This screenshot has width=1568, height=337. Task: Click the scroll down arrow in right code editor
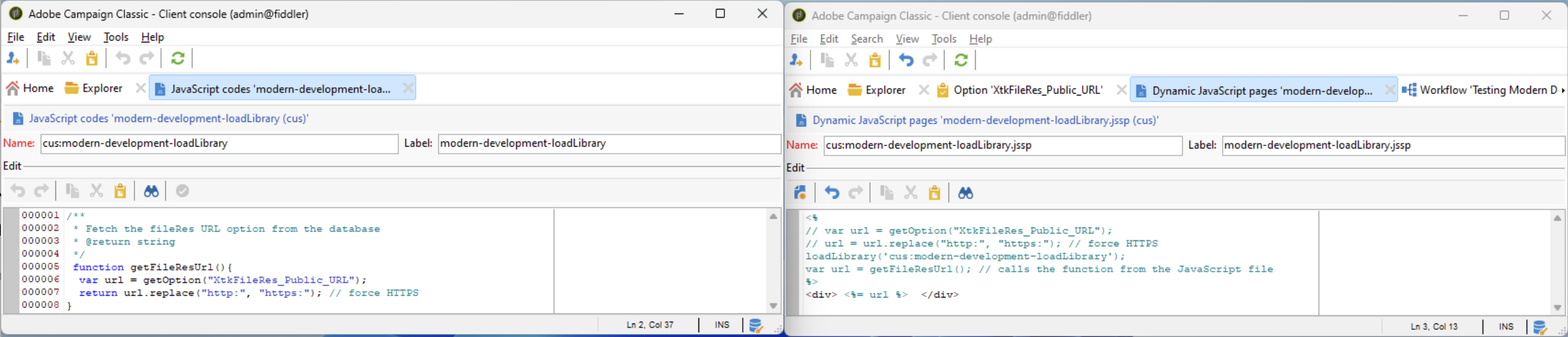[x=1557, y=308]
